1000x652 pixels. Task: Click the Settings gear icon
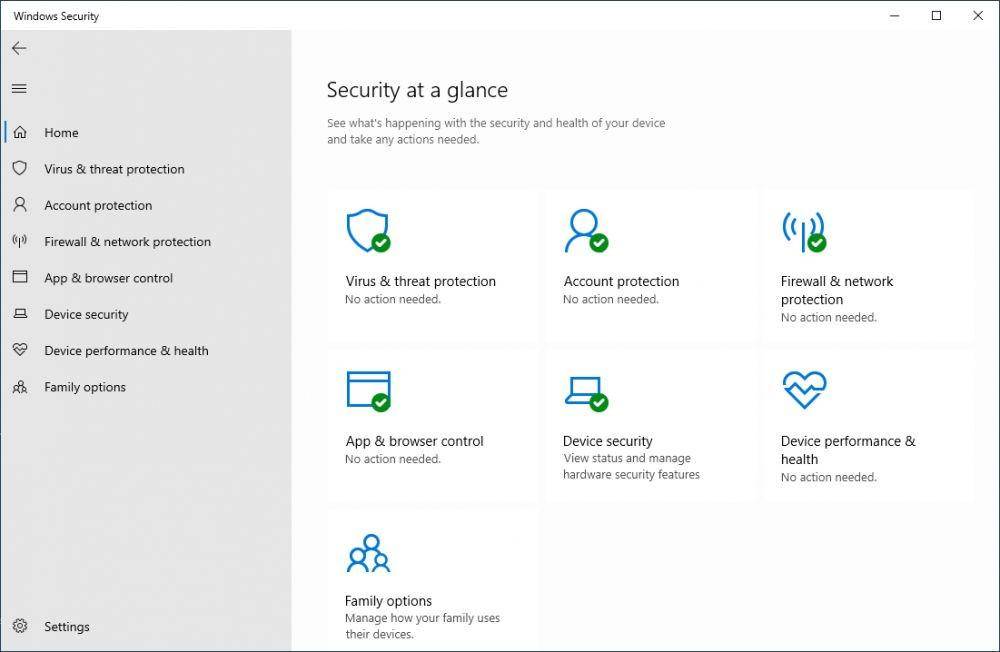tap(20, 626)
